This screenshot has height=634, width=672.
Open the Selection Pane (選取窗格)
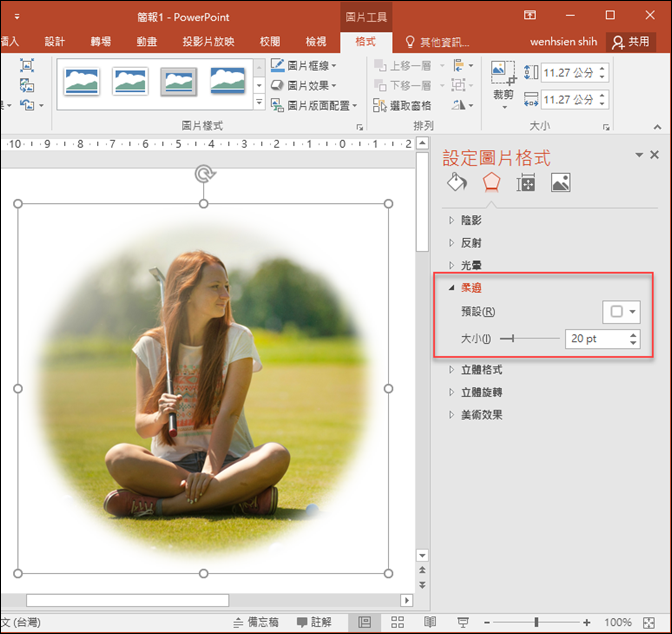[402, 105]
